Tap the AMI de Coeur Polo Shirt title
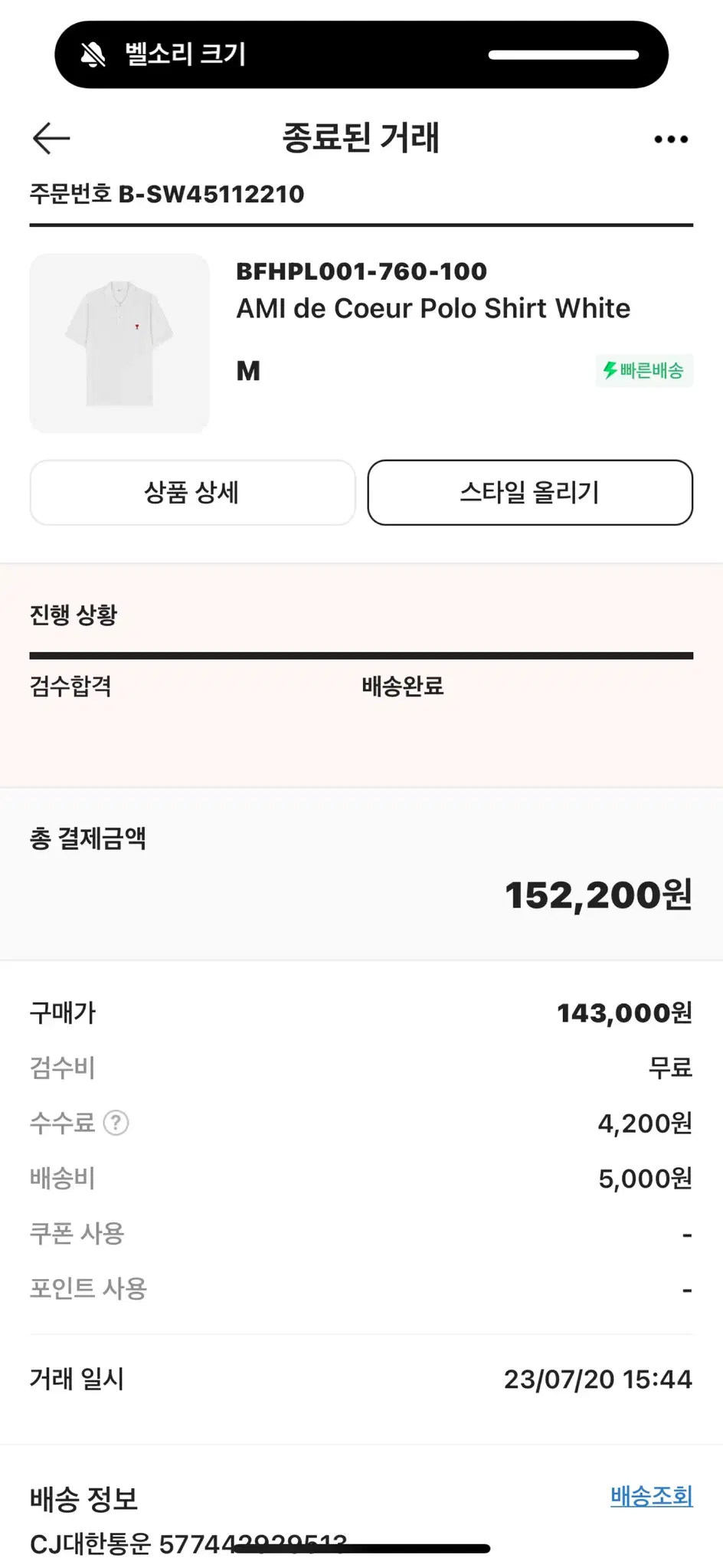This screenshot has height=1568, width=723. pos(433,309)
